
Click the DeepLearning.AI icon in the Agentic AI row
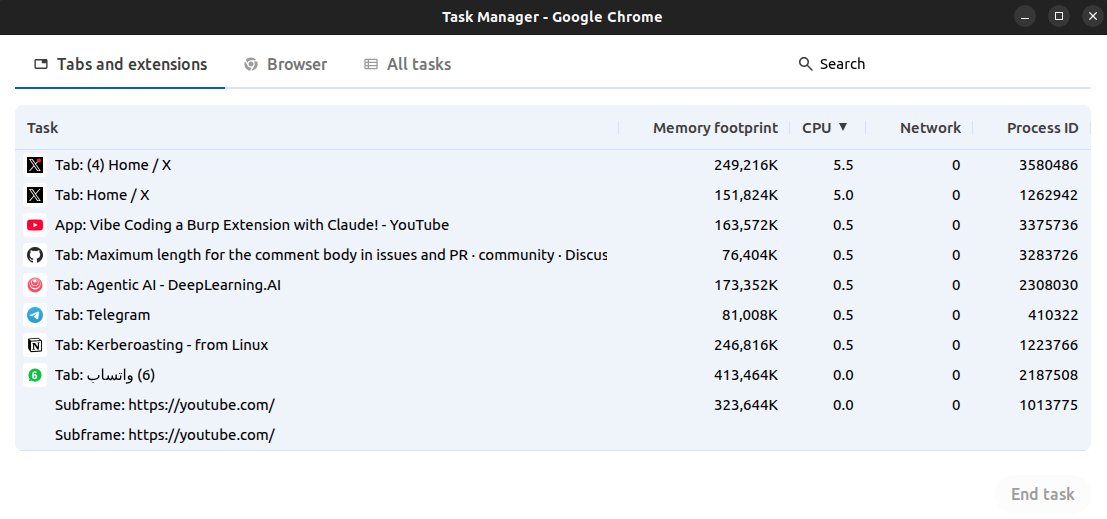[x=35, y=285]
